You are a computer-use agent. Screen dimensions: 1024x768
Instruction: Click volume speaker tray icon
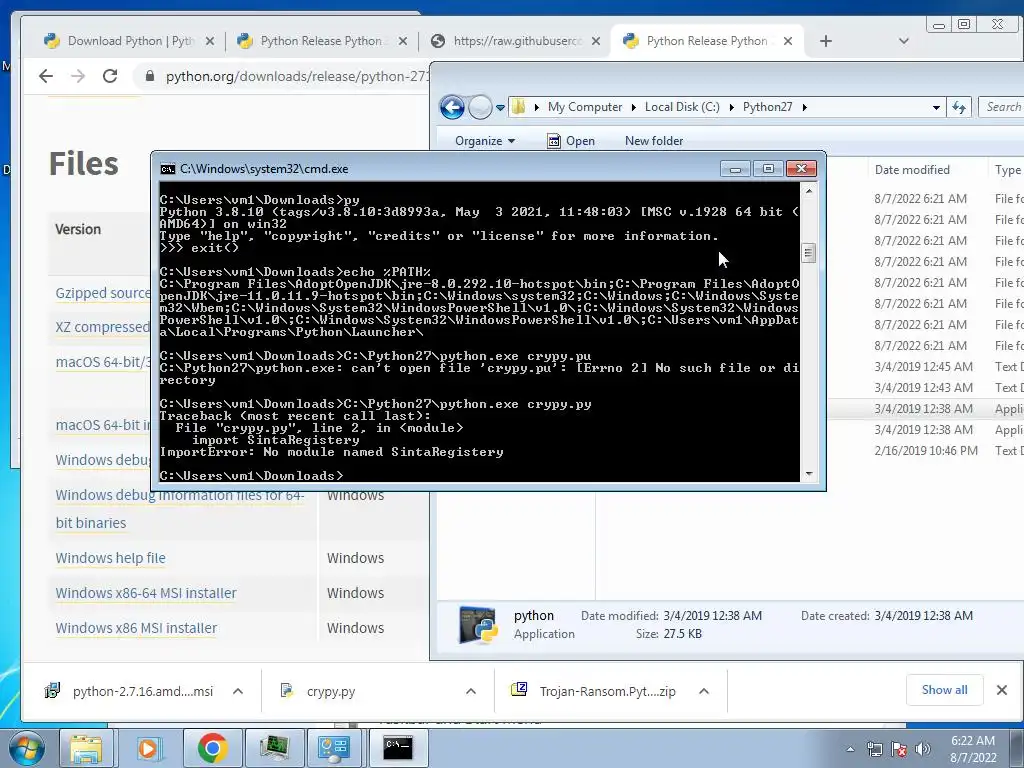(x=923, y=750)
